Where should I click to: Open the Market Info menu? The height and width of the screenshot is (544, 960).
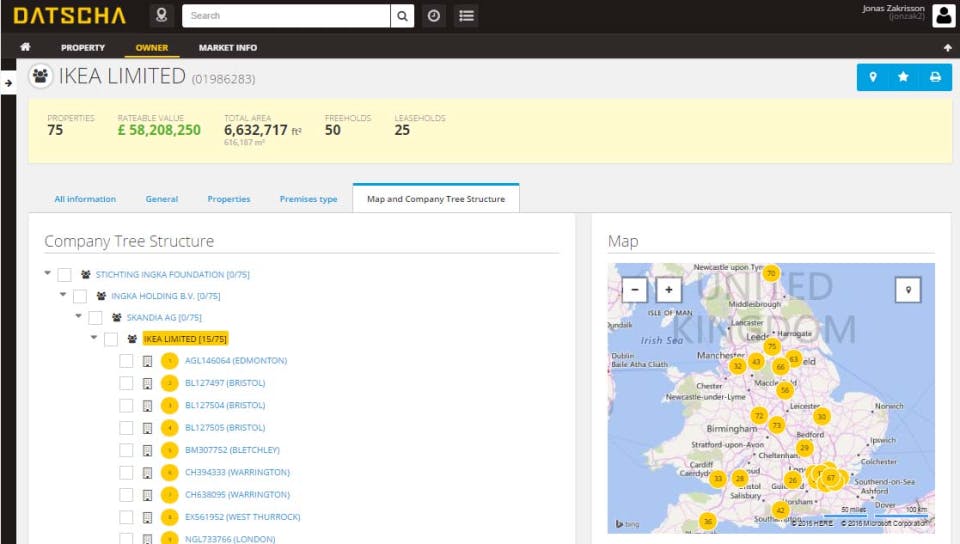[227, 47]
